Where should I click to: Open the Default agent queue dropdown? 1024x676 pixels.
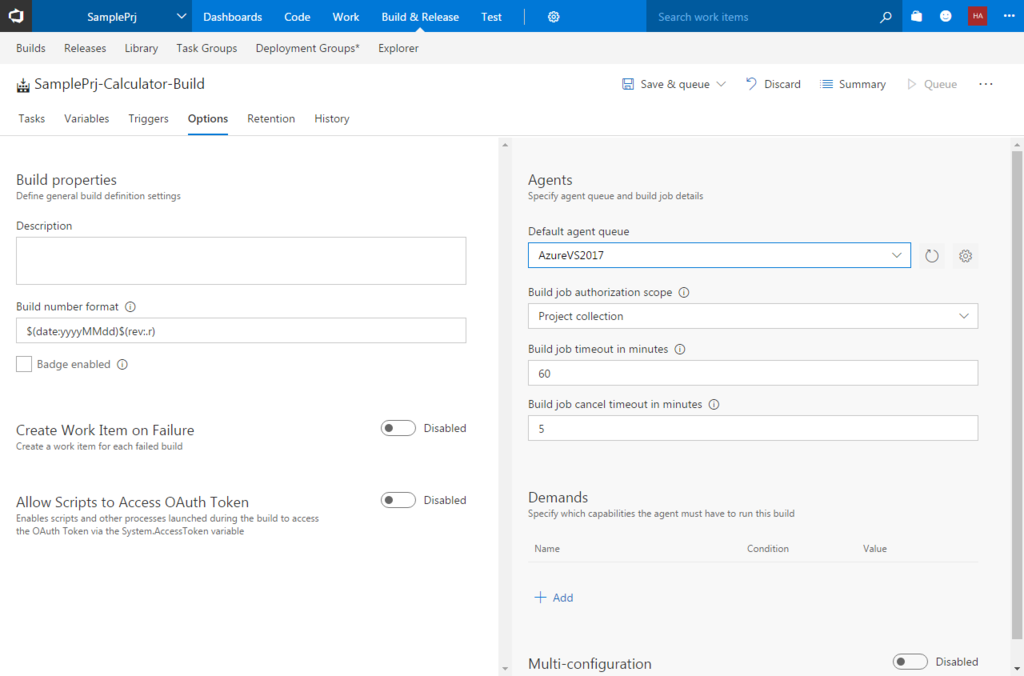(x=718, y=256)
